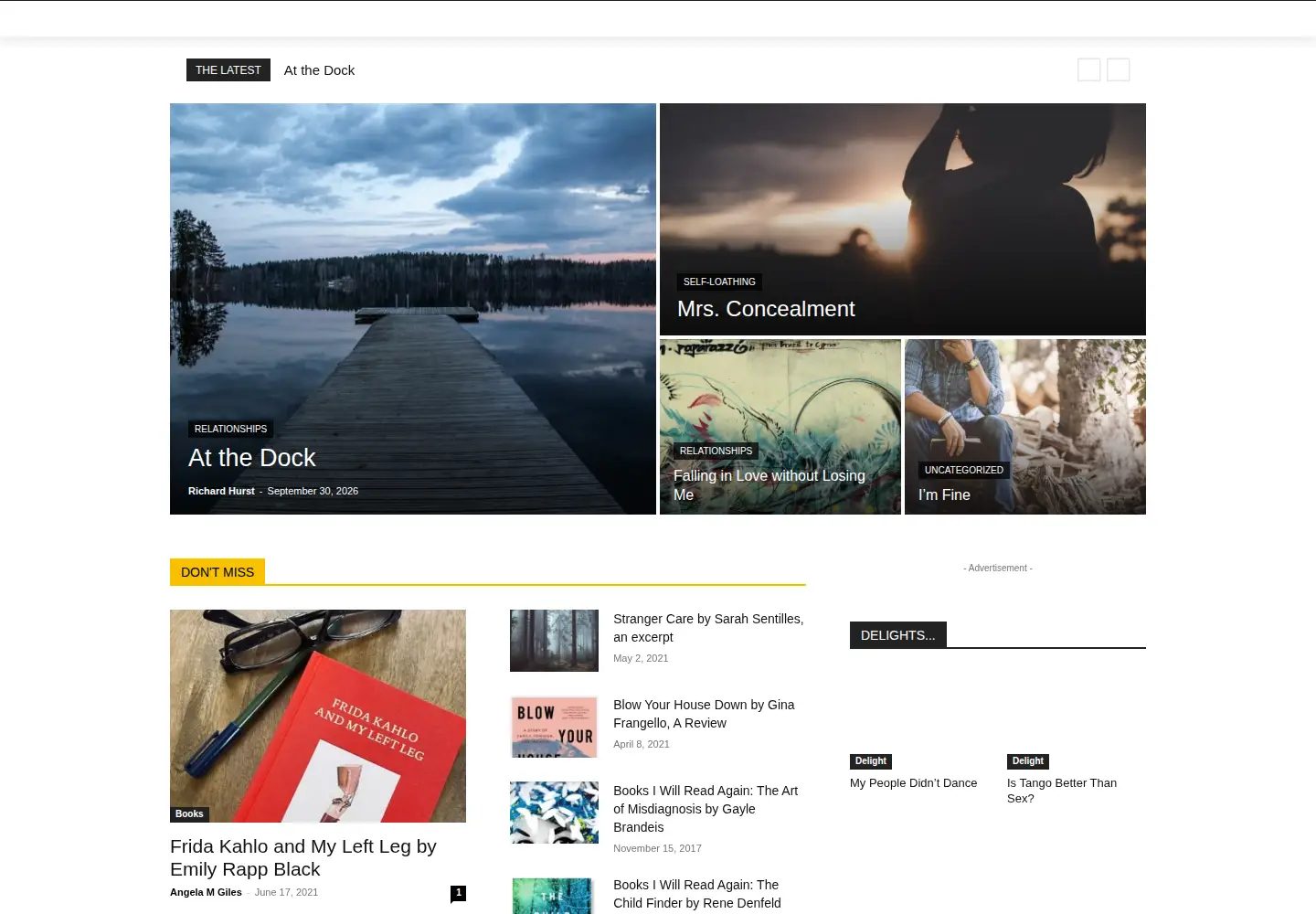
Task: Open the UNCATEGORIZED category tag
Action: pos(963,470)
